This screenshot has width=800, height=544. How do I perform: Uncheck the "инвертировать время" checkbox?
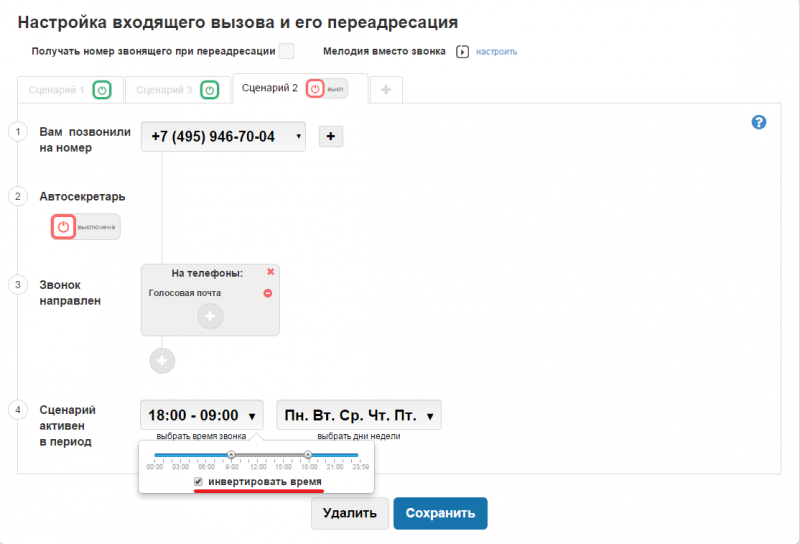pos(199,482)
